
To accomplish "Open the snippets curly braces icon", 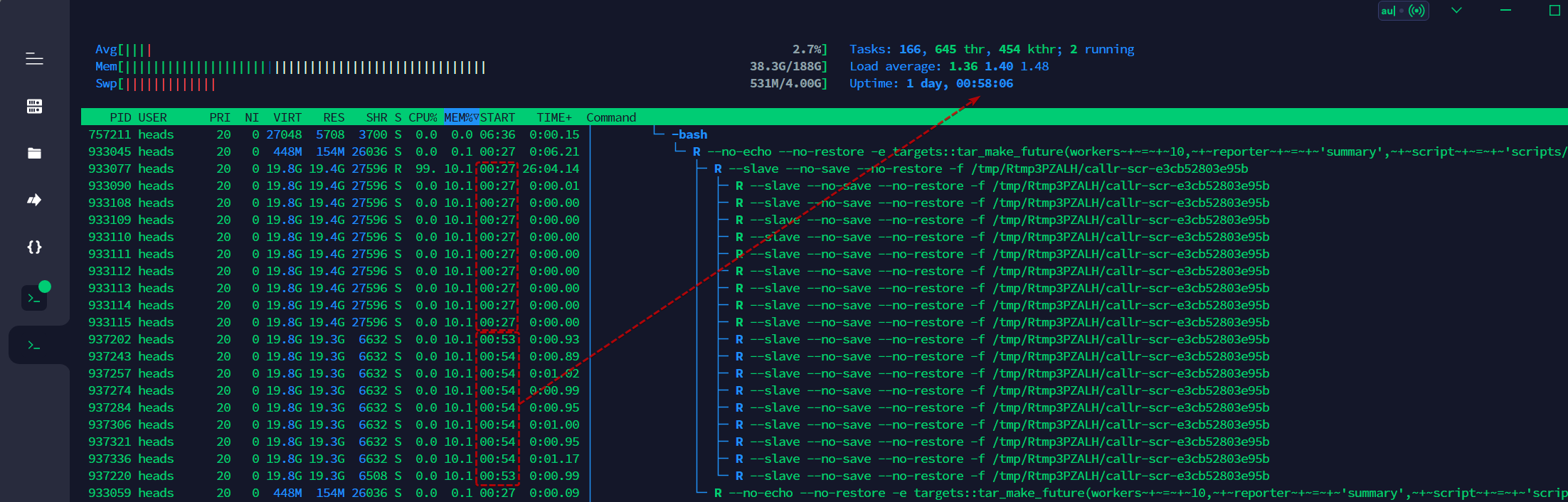I will 34,247.
